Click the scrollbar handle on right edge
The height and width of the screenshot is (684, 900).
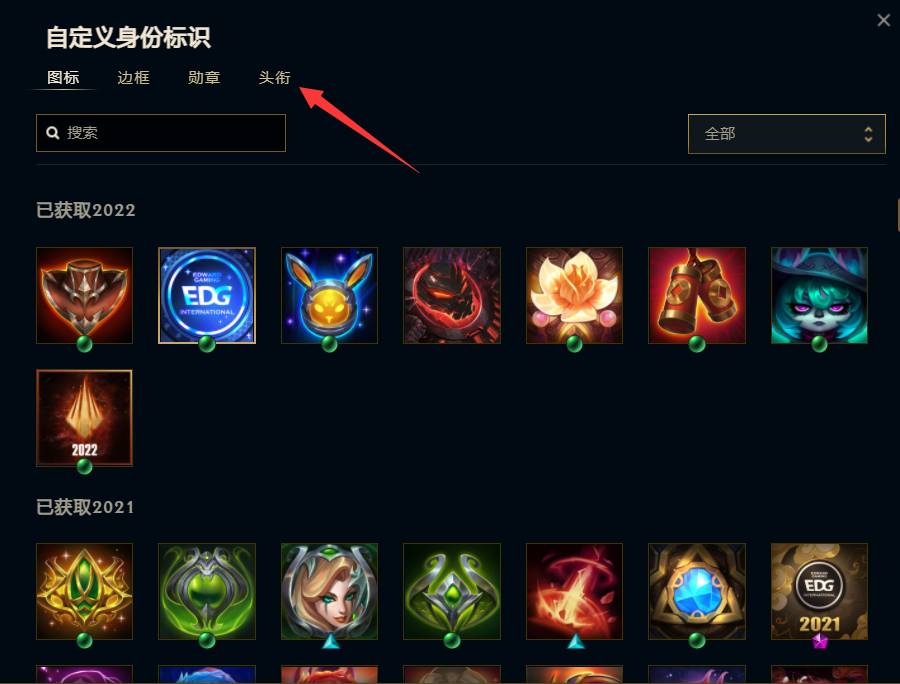click(x=897, y=215)
